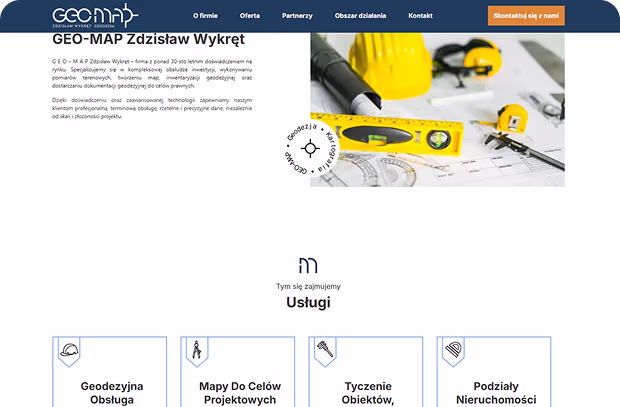This screenshot has height=407, width=620.
Task: Select Obszar działania in navigation
Action: click(360, 16)
